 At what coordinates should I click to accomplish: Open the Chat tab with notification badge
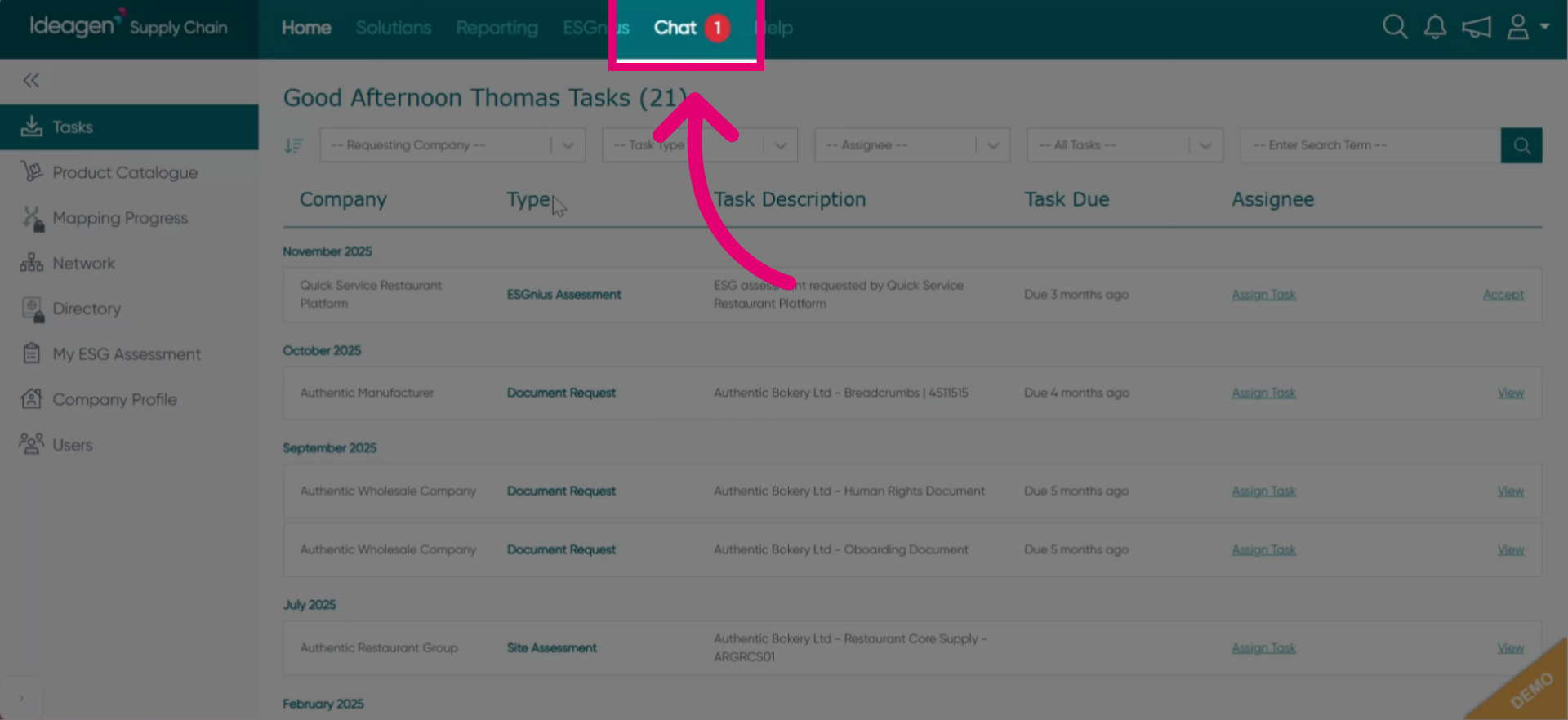tap(687, 28)
